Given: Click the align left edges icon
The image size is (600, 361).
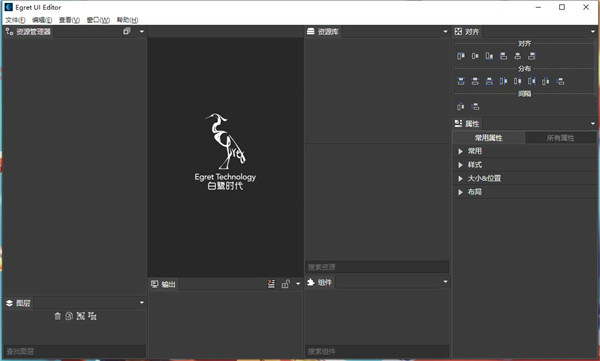Looking at the screenshot, I should 461,56.
